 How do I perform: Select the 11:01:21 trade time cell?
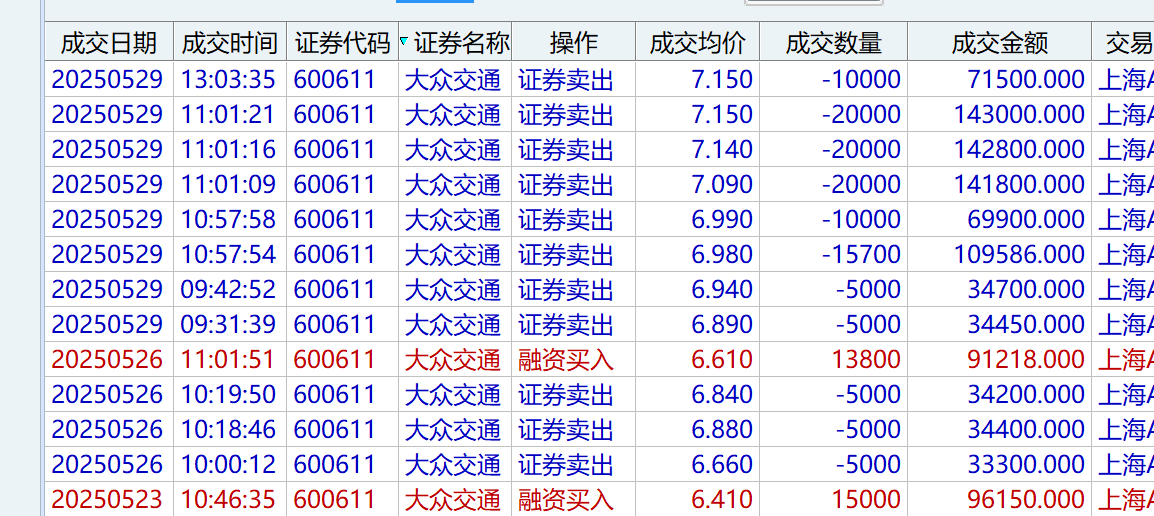point(228,114)
